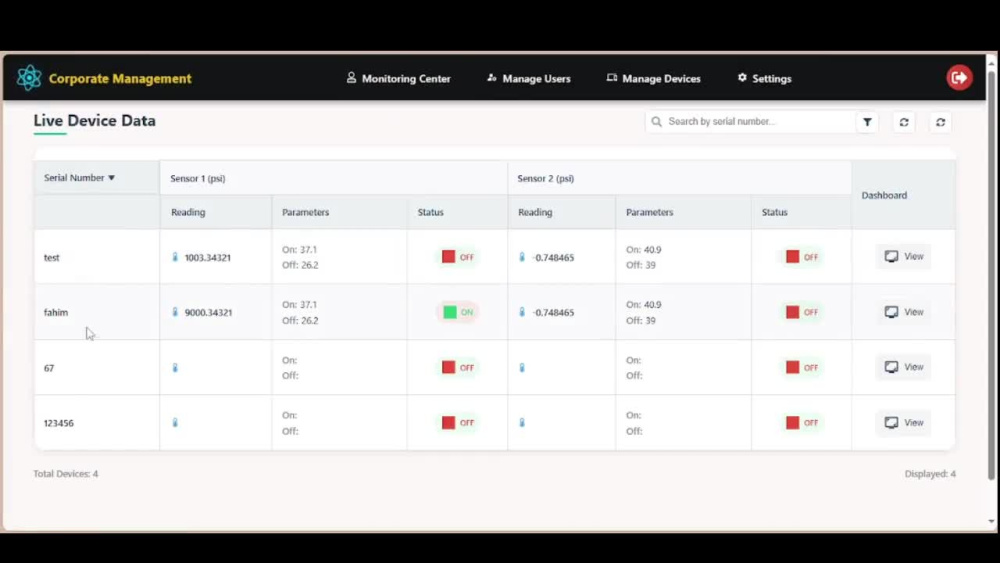The width and height of the screenshot is (1000, 563).
Task: Click the Corporate Management title link
Action: 120,78
